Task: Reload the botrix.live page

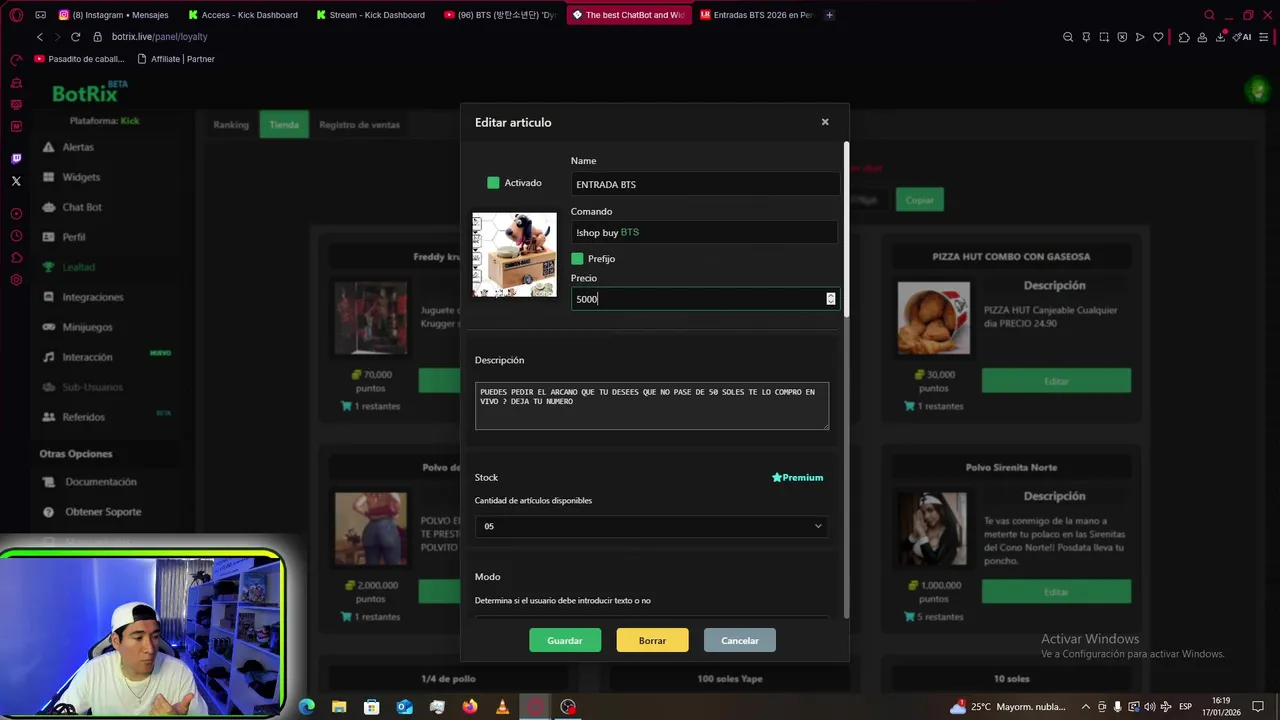Action: pos(75,37)
